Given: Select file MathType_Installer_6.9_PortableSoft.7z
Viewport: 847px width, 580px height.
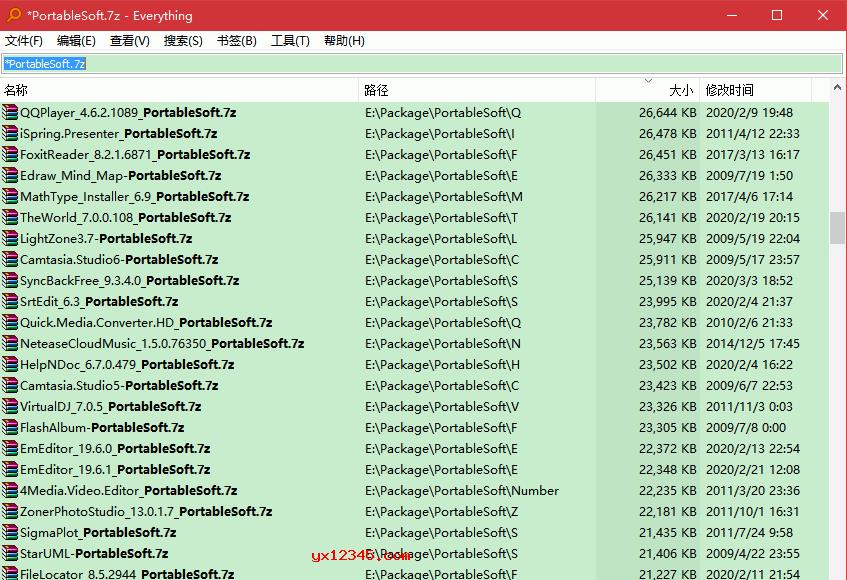Looking at the screenshot, I should tap(135, 197).
